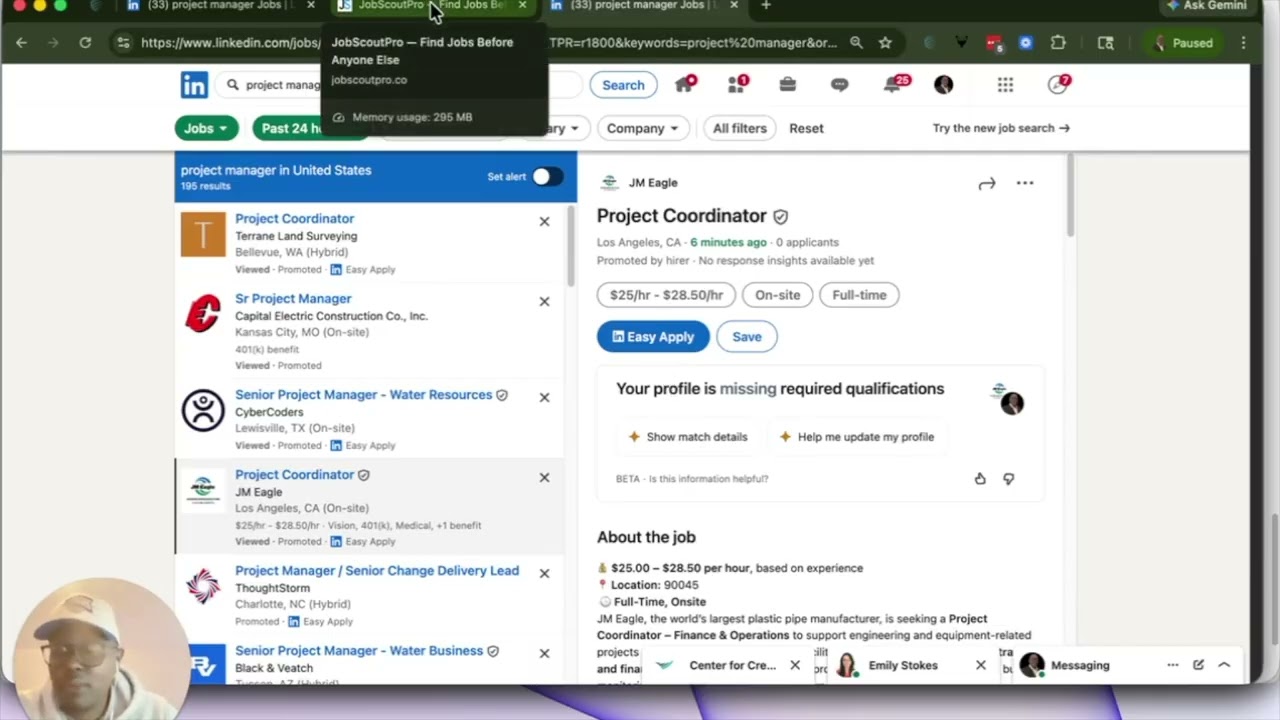Open My Network people icon
Viewport: 1280px width, 720px height.
point(737,84)
